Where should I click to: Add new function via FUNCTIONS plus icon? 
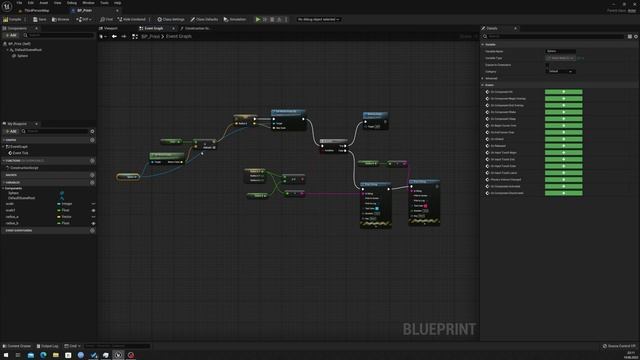point(92,161)
